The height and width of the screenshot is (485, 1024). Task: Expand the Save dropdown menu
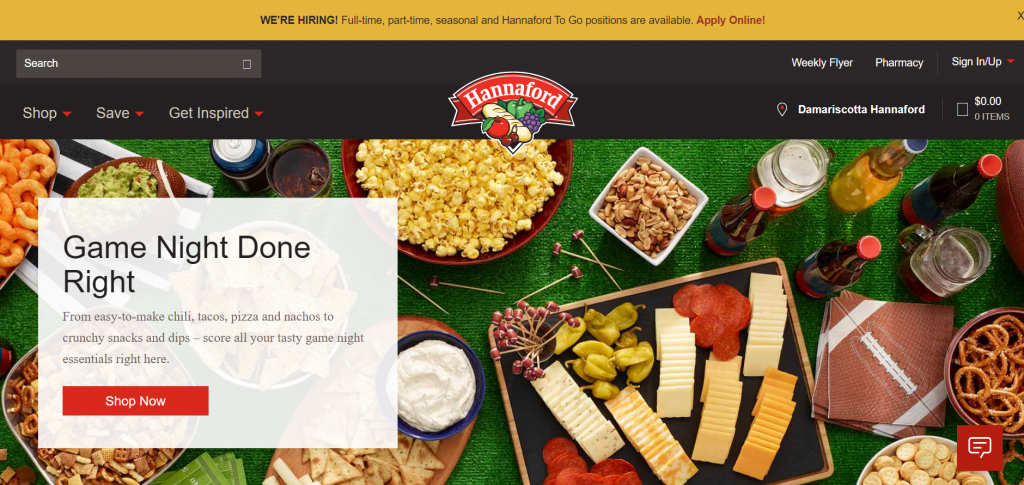coord(120,113)
